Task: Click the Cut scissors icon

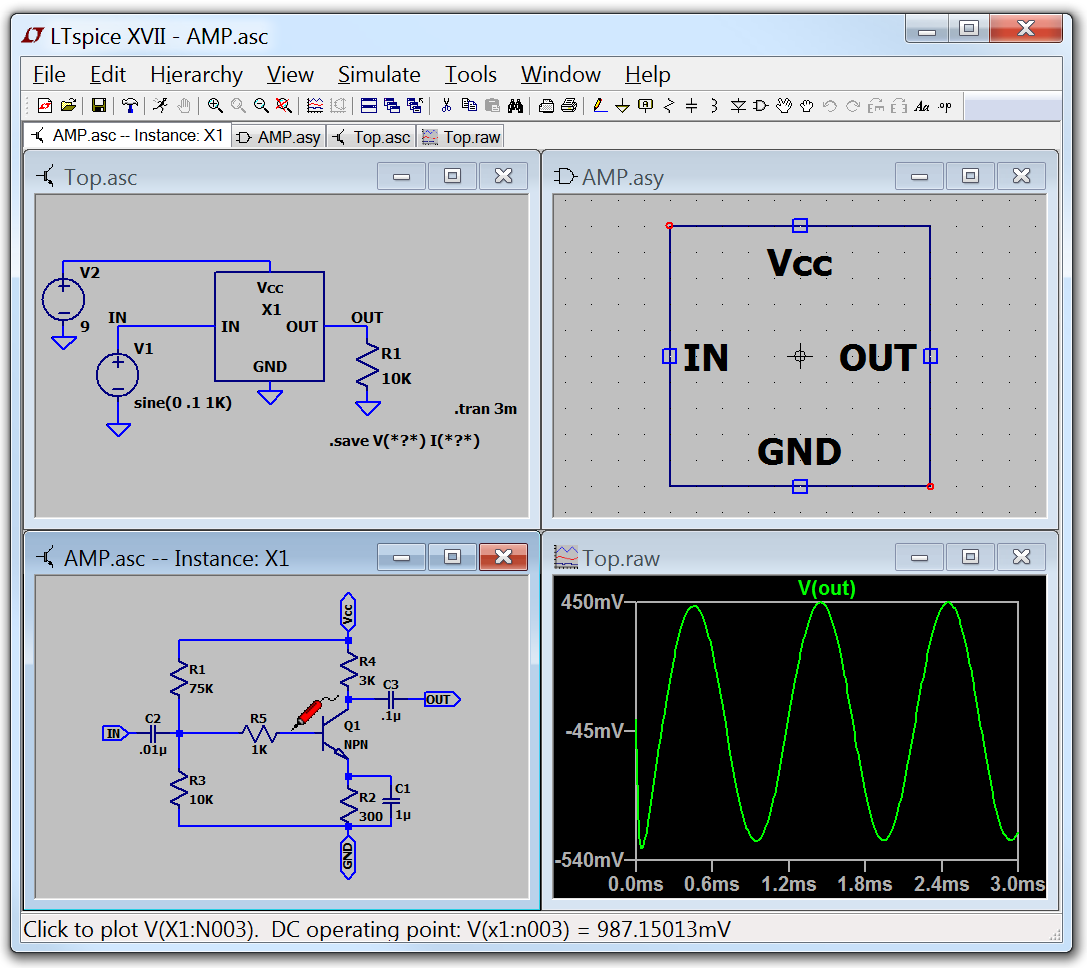Action: (446, 105)
